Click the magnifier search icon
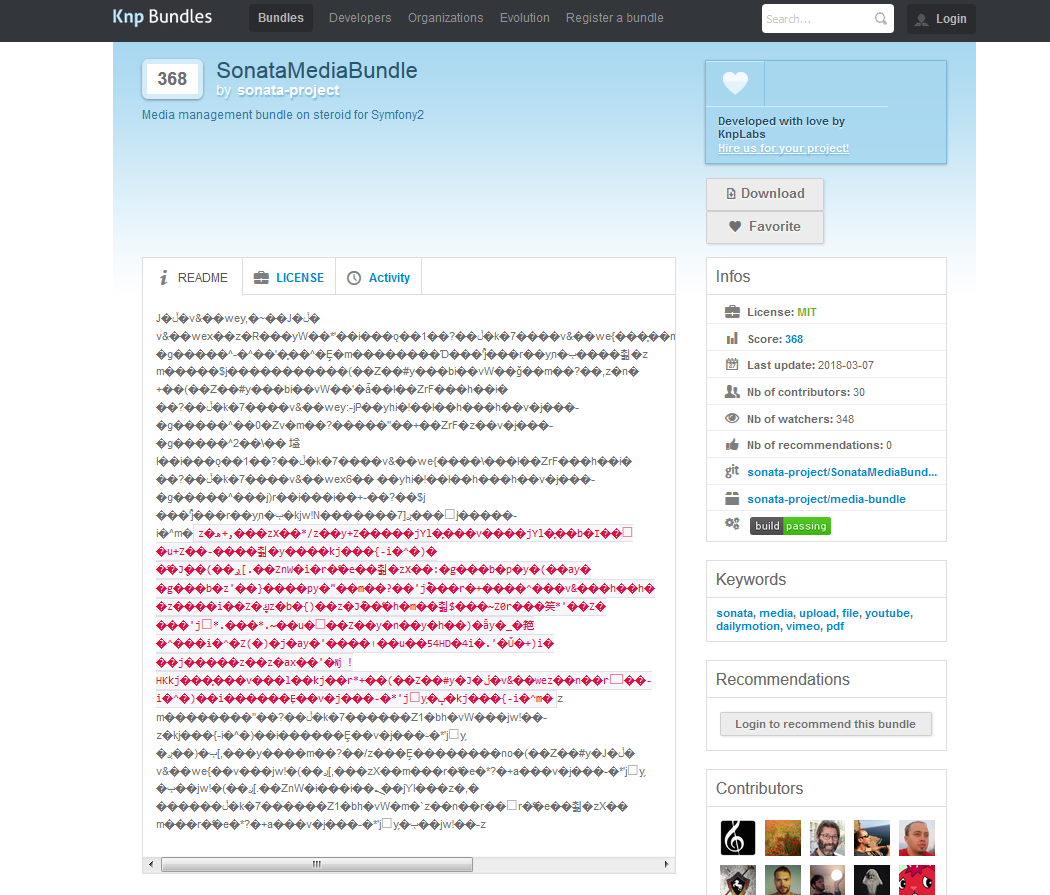The height and width of the screenshot is (895, 1050). pyautogui.click(x=881, y=19)
